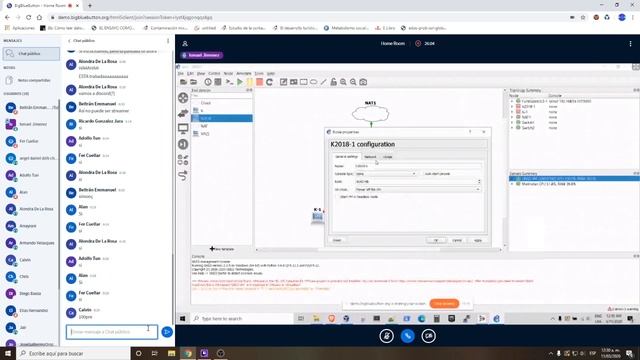Viewport: 640px width, 360px height.
Task: Select user Diego Baeza in the user list
Action: point(31,293)
